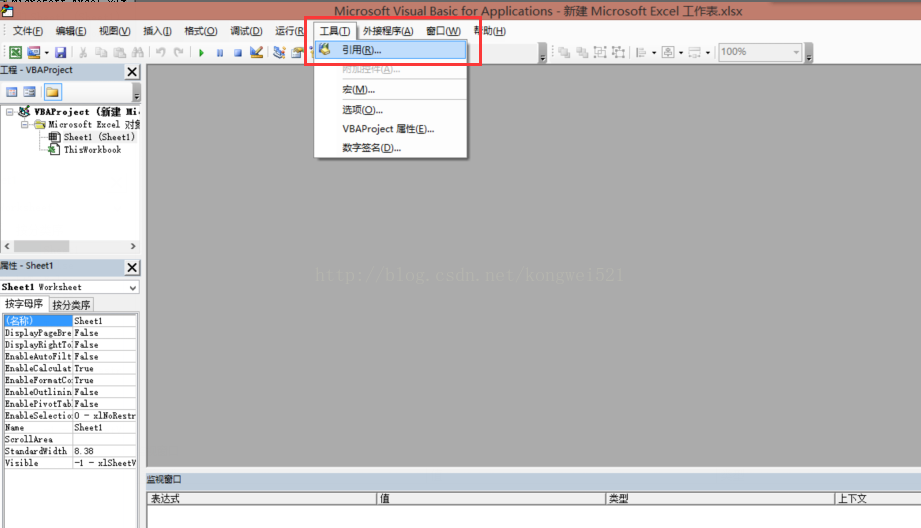921x528 pixels.
Task: Open the 编辑(E) menu
Action: point(70,31)
